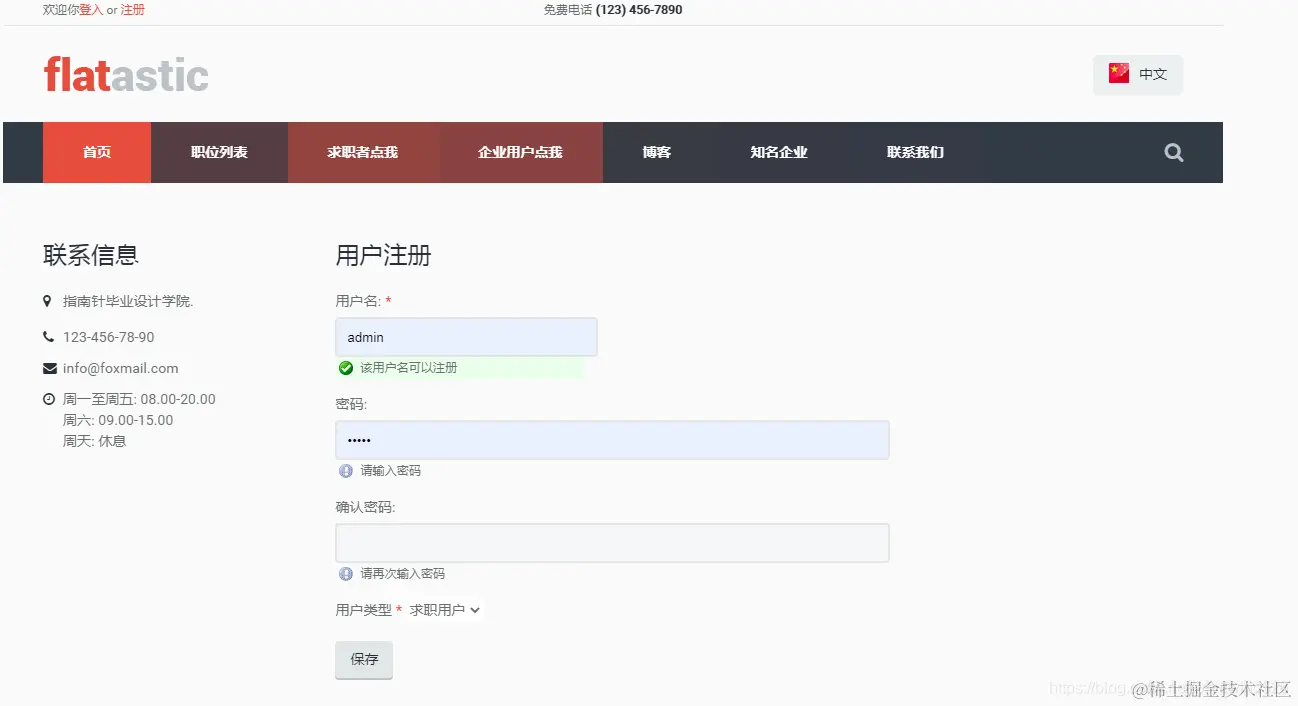Image resolution: width=1298 pixels, height=706 pixels.
Task: Focus the 密码 password field
Action: (x=612, y=440)
